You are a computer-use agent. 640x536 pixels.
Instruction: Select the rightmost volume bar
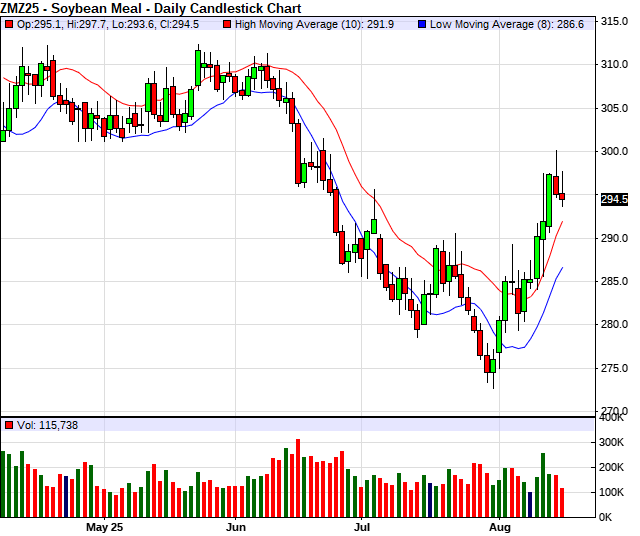(x=562, y=502)
